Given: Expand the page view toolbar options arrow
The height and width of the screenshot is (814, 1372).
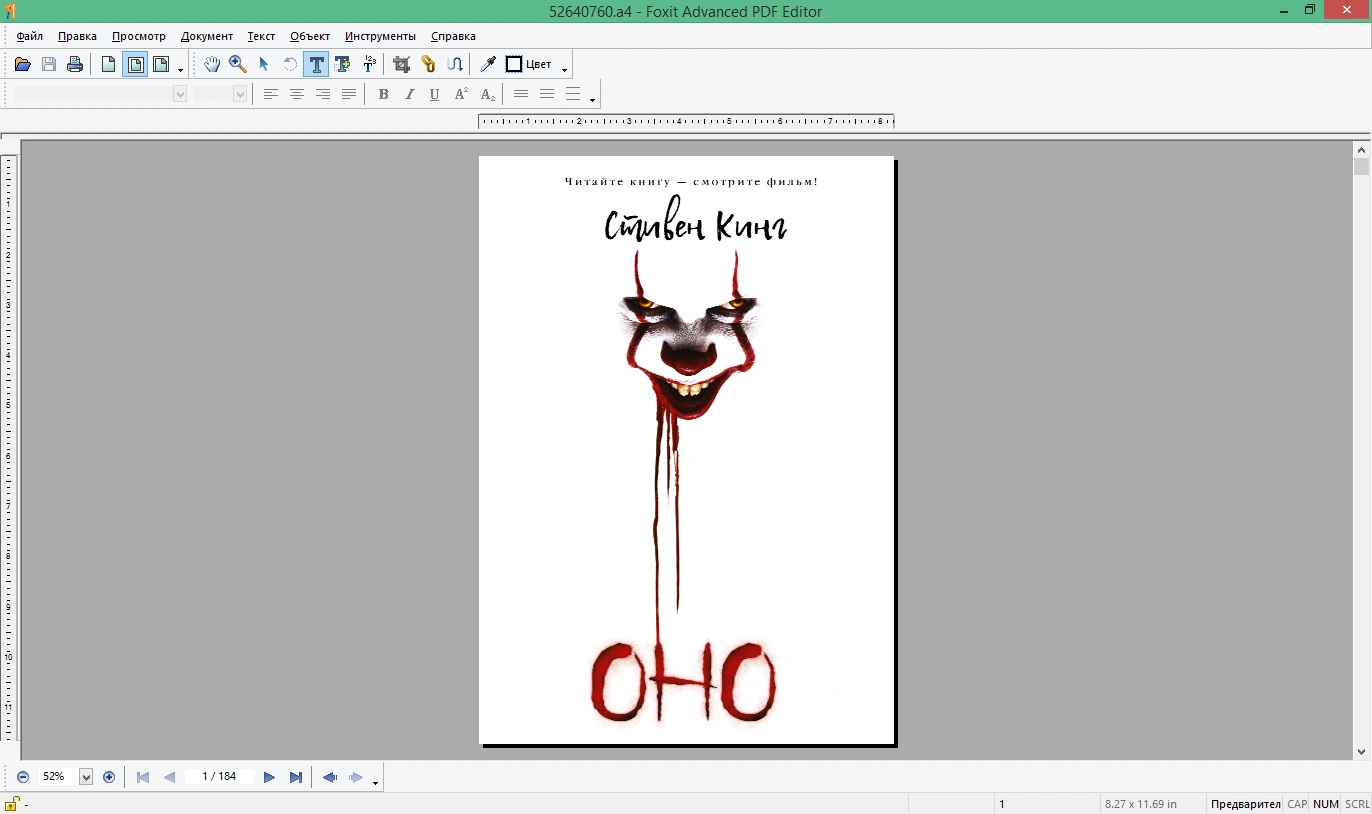Looking at the screenshot, I should click(x=181, y=70).
